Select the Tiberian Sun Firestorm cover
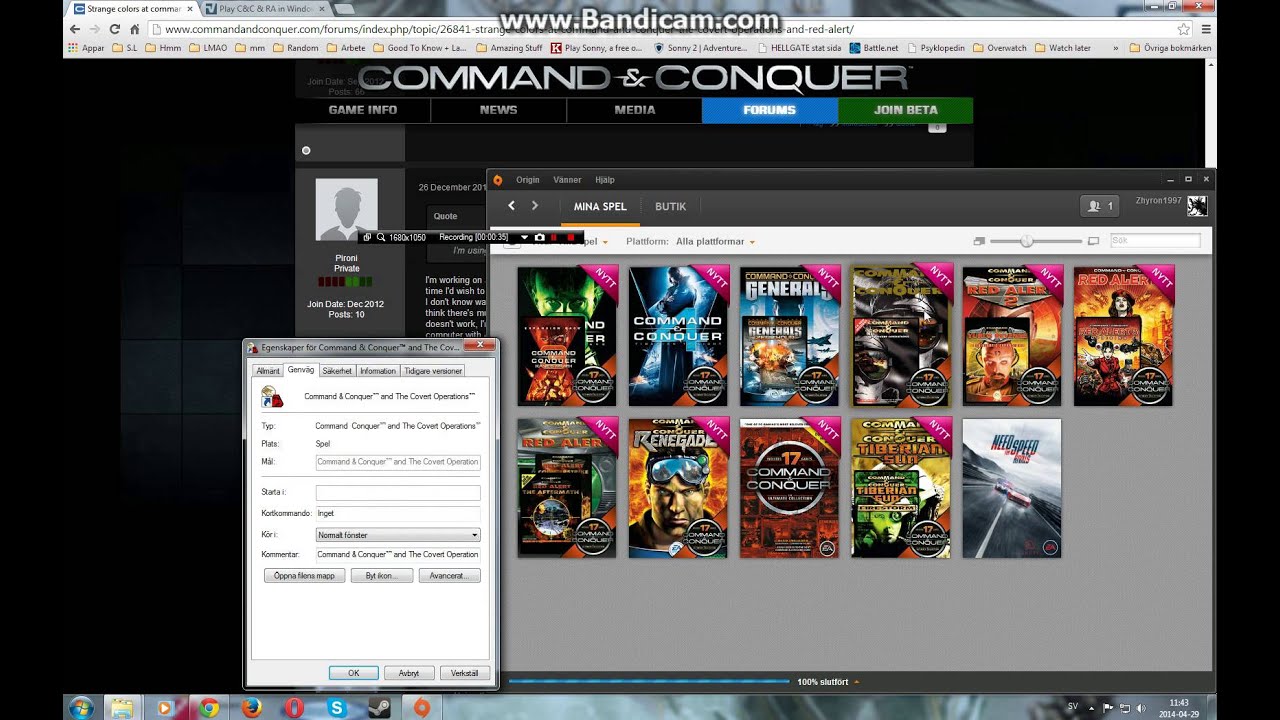 click(x=901, y=488)
